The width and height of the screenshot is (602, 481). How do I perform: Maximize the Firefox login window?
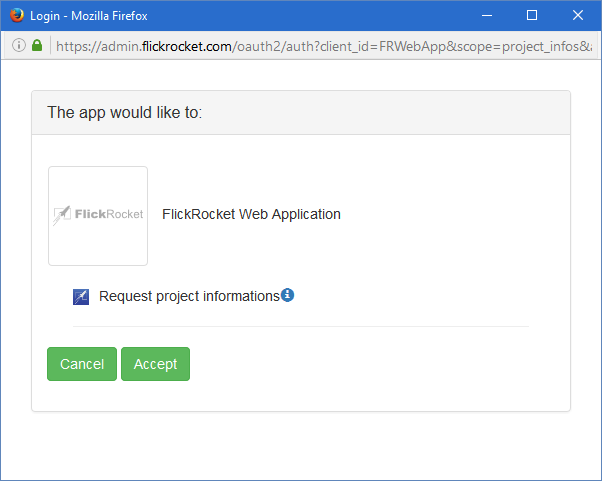coord(532,15)
